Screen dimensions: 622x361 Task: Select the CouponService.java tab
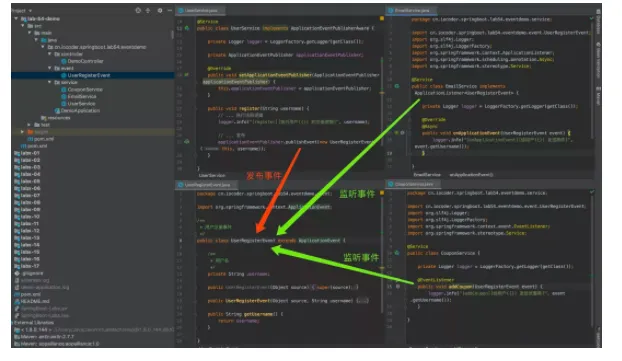(413, 184)
